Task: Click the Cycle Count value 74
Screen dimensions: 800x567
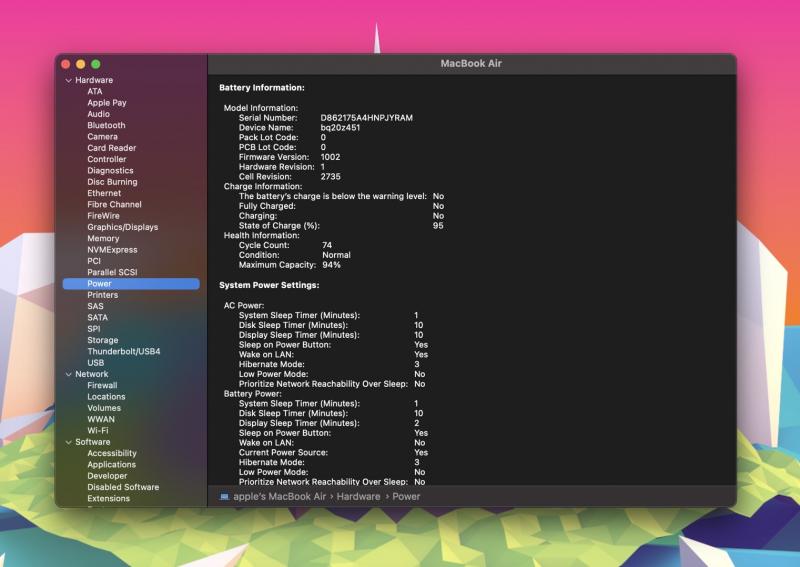Action: tap(327, 245)
